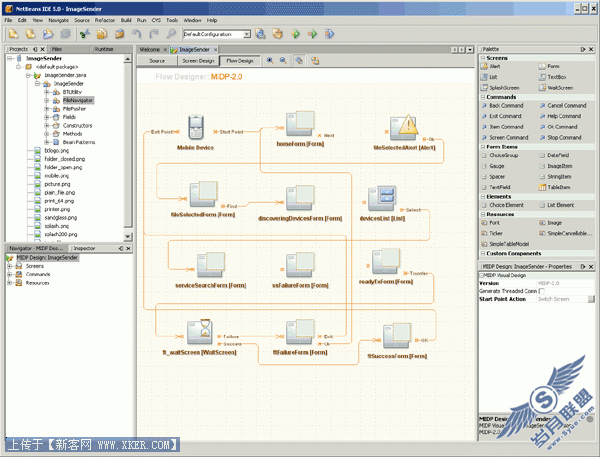Click the Flow Design view button

[240, 61]
